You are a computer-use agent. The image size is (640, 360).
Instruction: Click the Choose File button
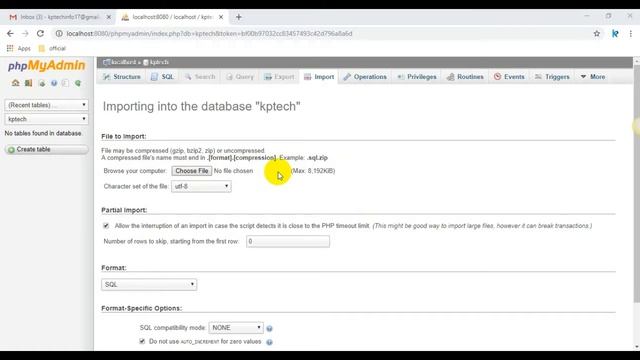click(191, 171)
